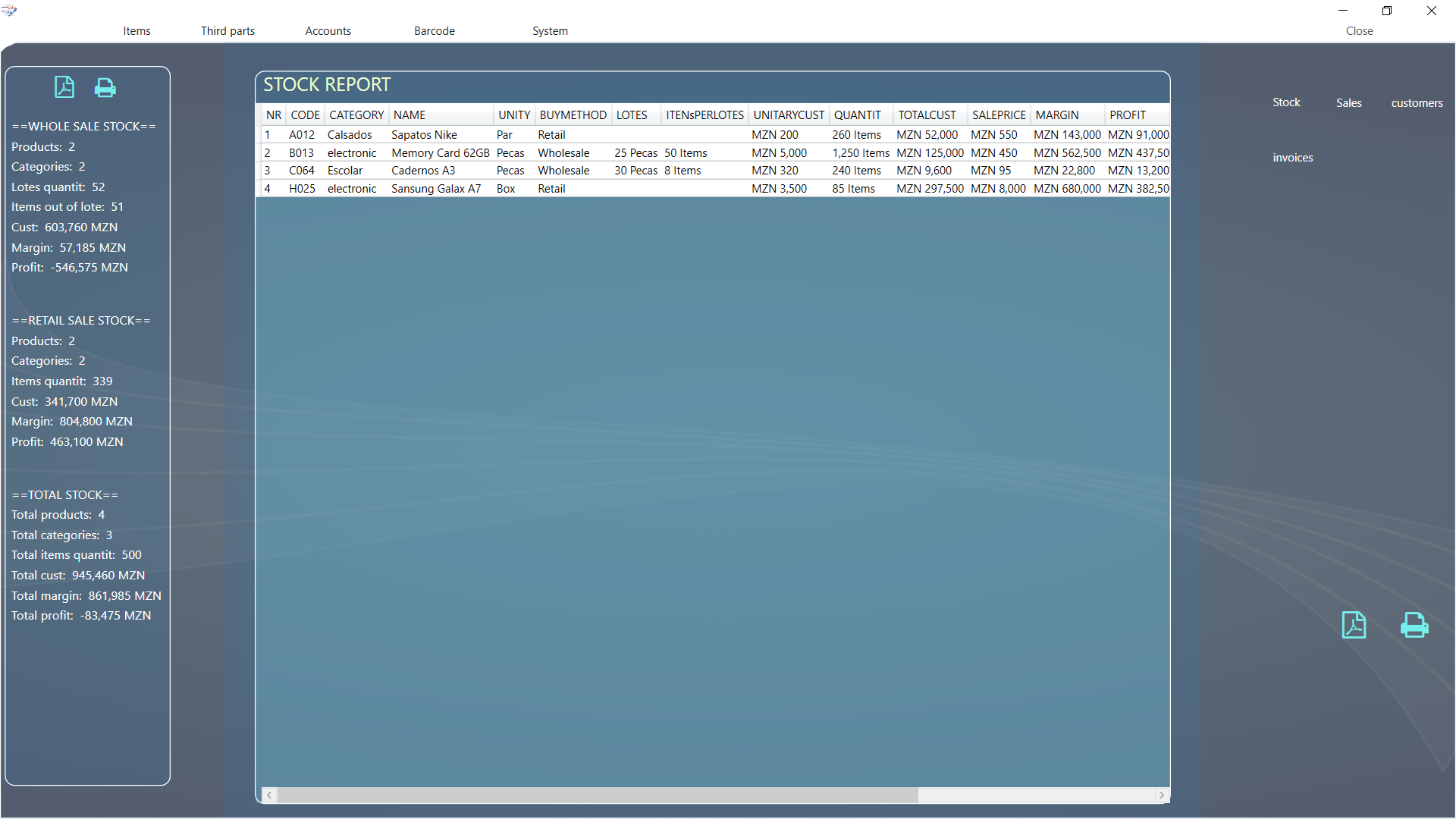Screen dimensions: 1456x819
Task: Switch to the Stock report
Action: click(1286, 102)
